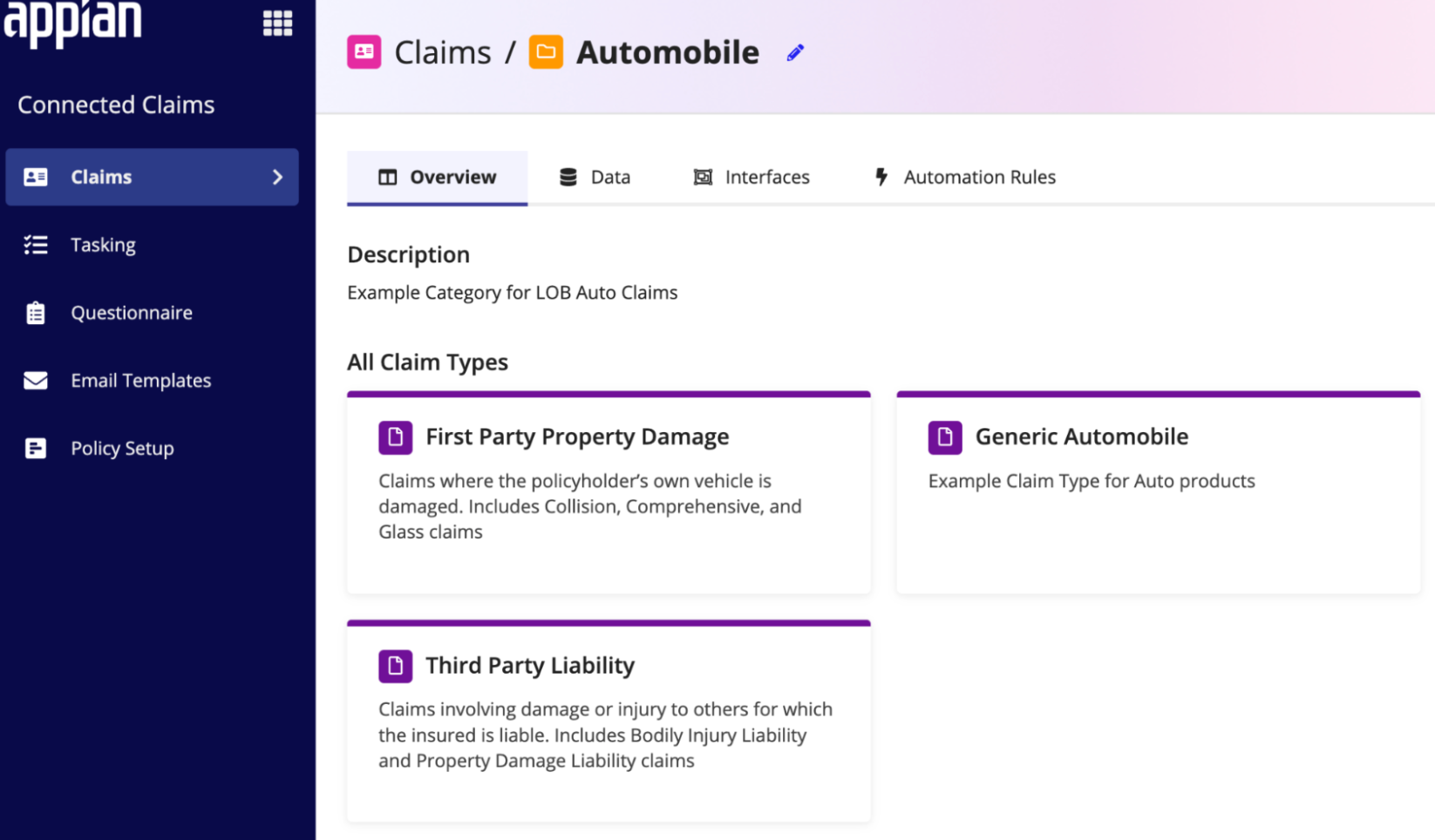1435x840 pixels.
Task: Open Questionnaire from the sidebar
Action: 152,313
